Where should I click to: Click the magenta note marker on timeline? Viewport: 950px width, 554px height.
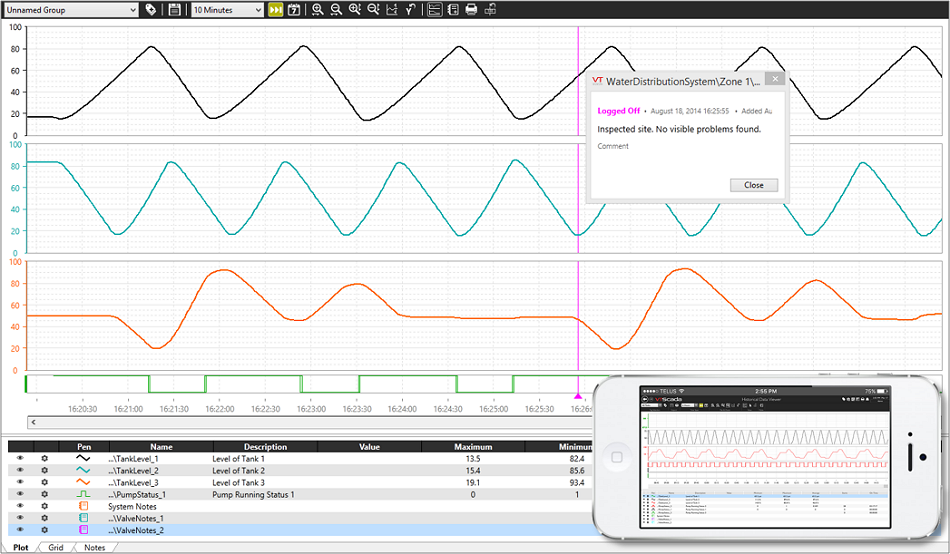point(577,397)
